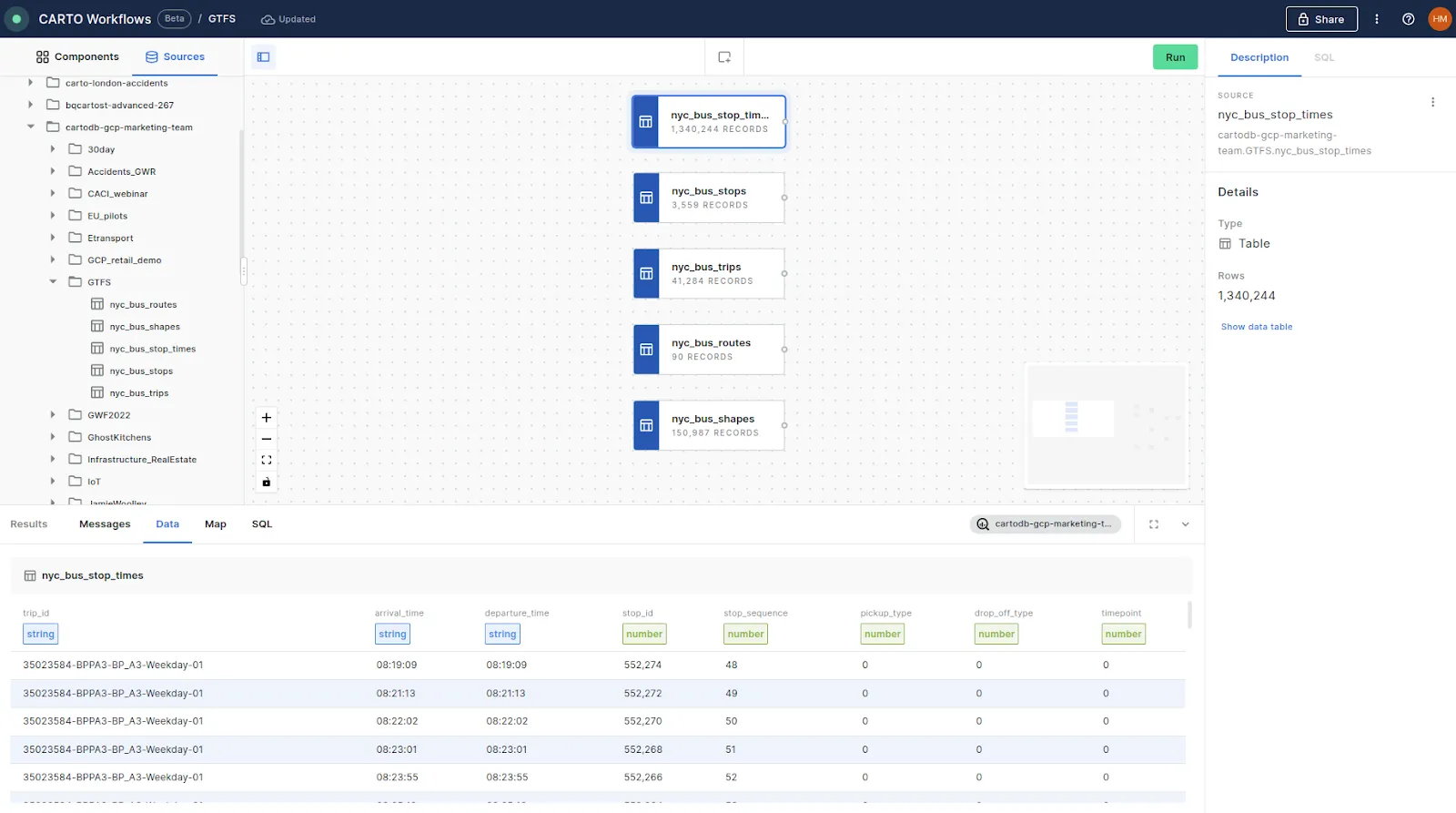
Task: Open source details three-dot menu
Action: tap(1432, 103)
